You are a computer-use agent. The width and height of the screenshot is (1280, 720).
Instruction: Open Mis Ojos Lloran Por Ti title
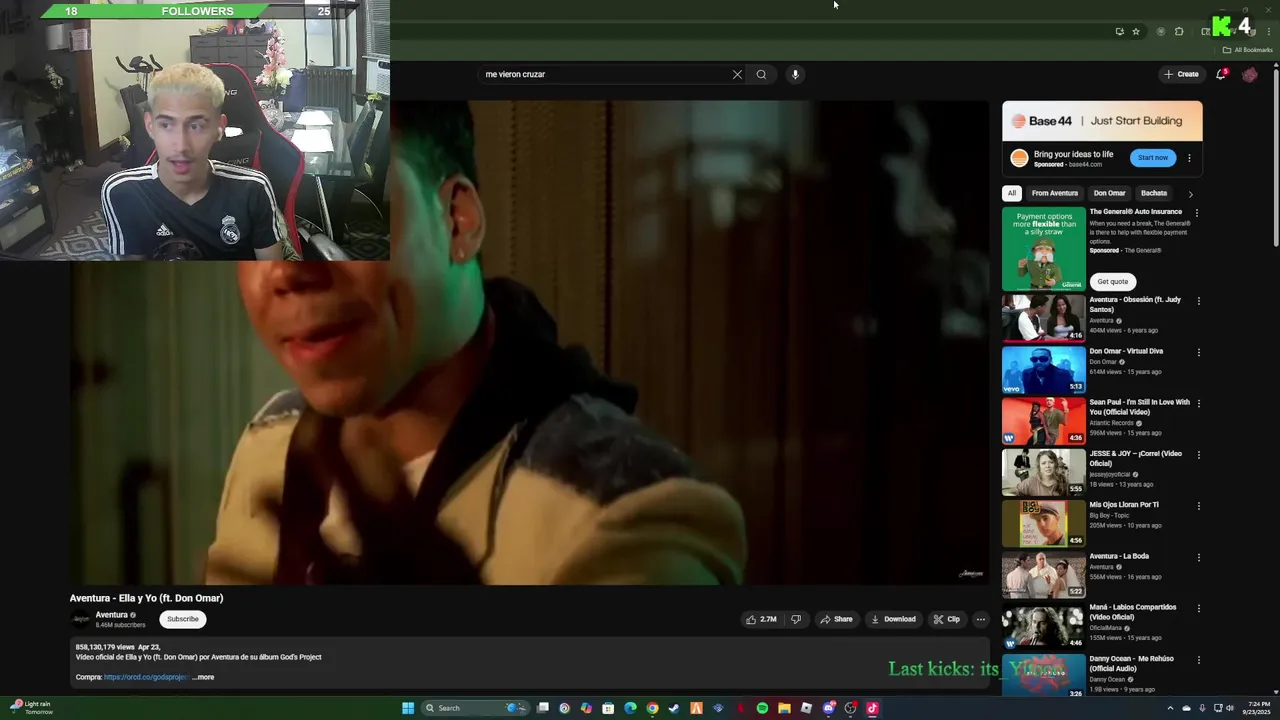click(x=1124, y=505)
